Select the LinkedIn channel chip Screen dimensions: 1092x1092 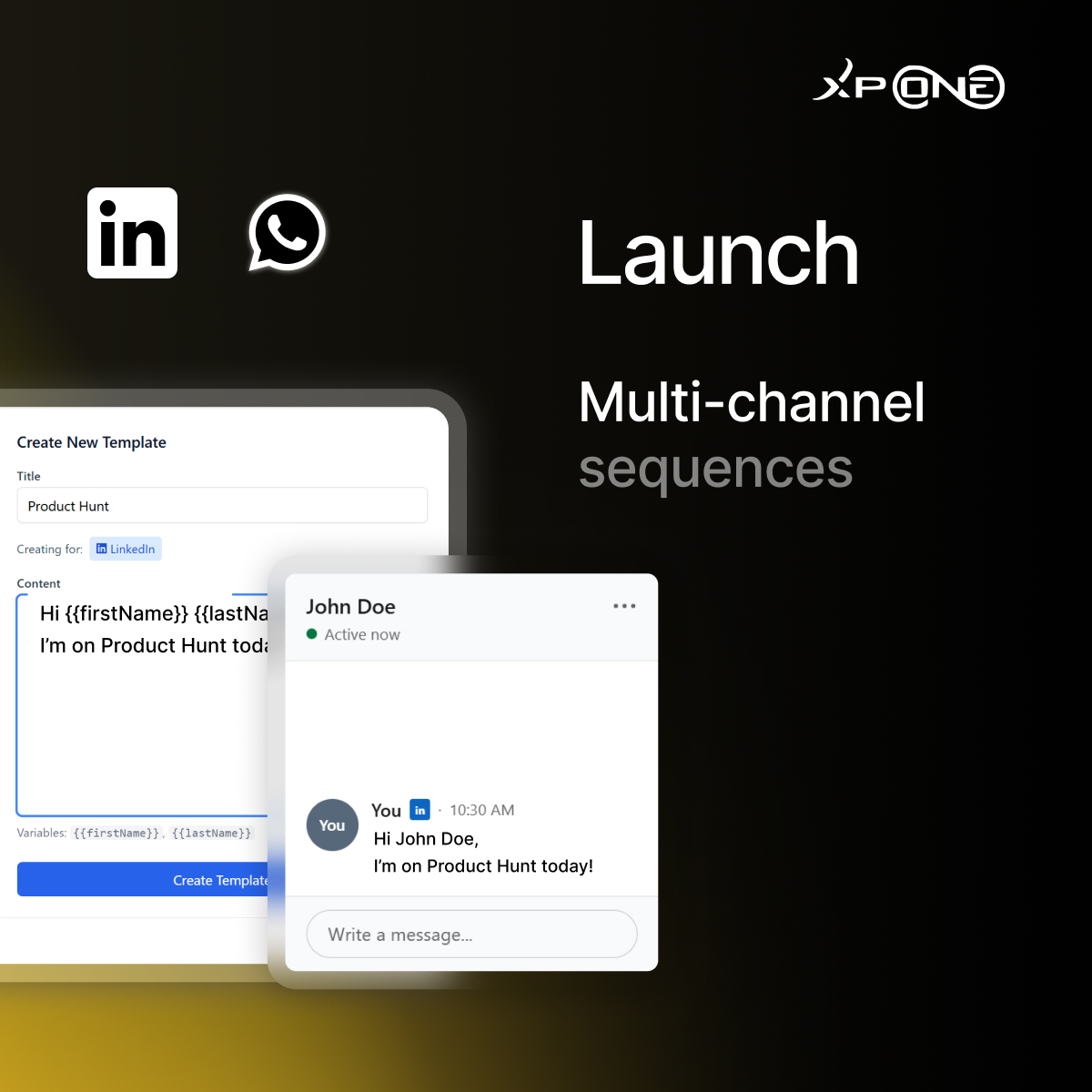coord(126,549)
